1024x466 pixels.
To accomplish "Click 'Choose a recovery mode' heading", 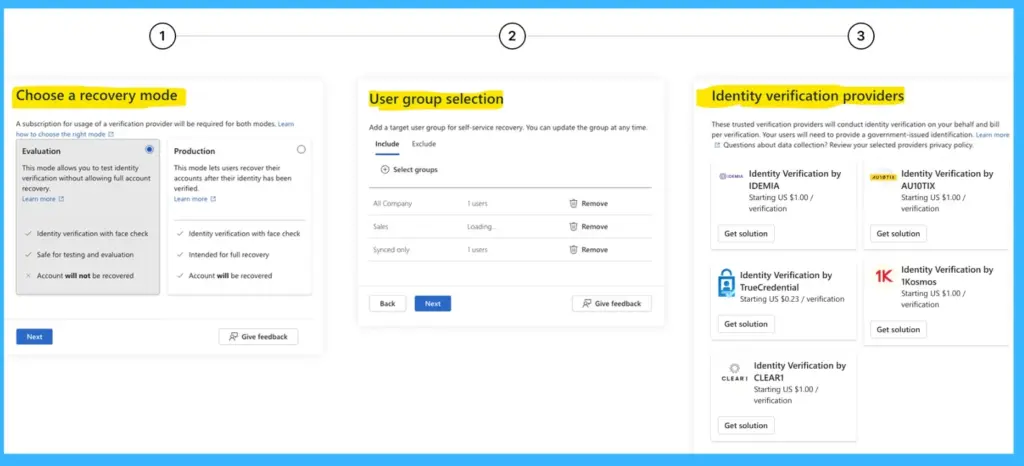I will [x=97, y=96].
